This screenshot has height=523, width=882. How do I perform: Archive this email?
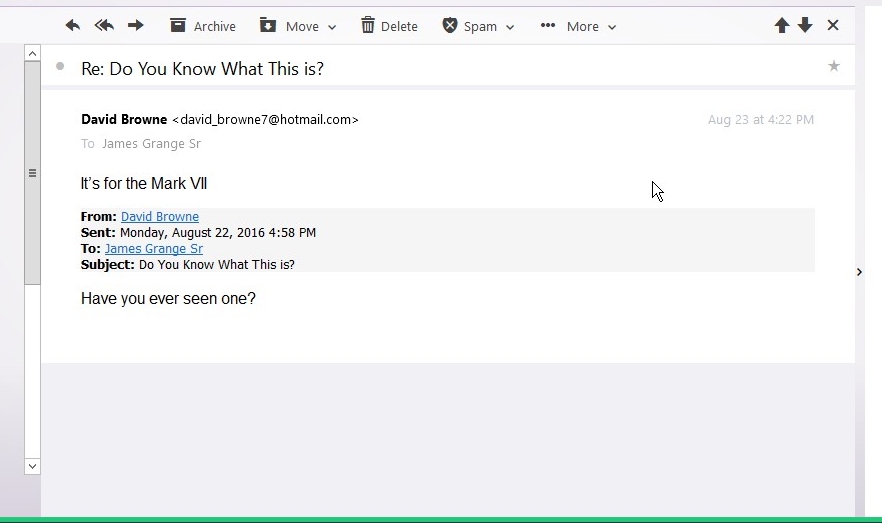(x=203, y=26)
